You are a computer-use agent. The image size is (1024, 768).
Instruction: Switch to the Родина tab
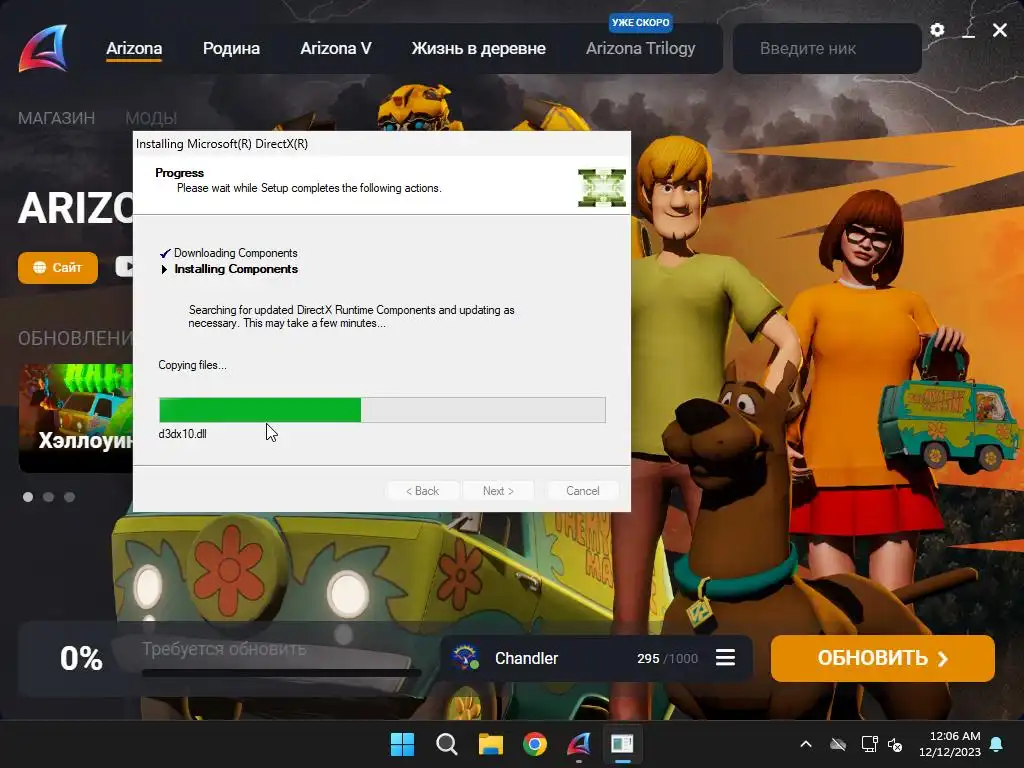pyautogui.click(x=231, y=48)
